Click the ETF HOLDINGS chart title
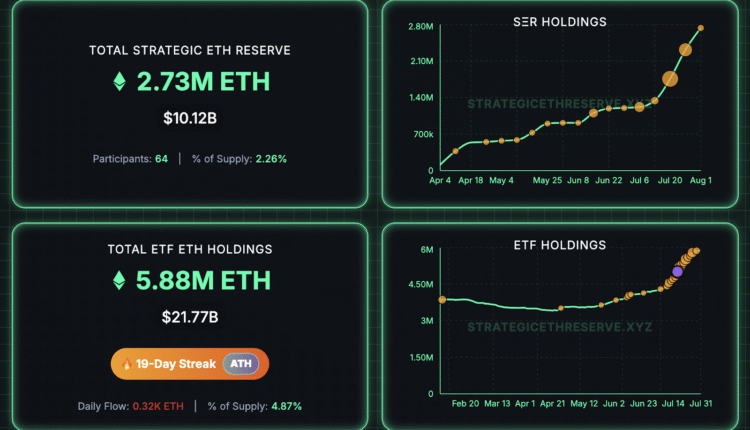This screenshot has height=430, width=750. pos(558,245)
